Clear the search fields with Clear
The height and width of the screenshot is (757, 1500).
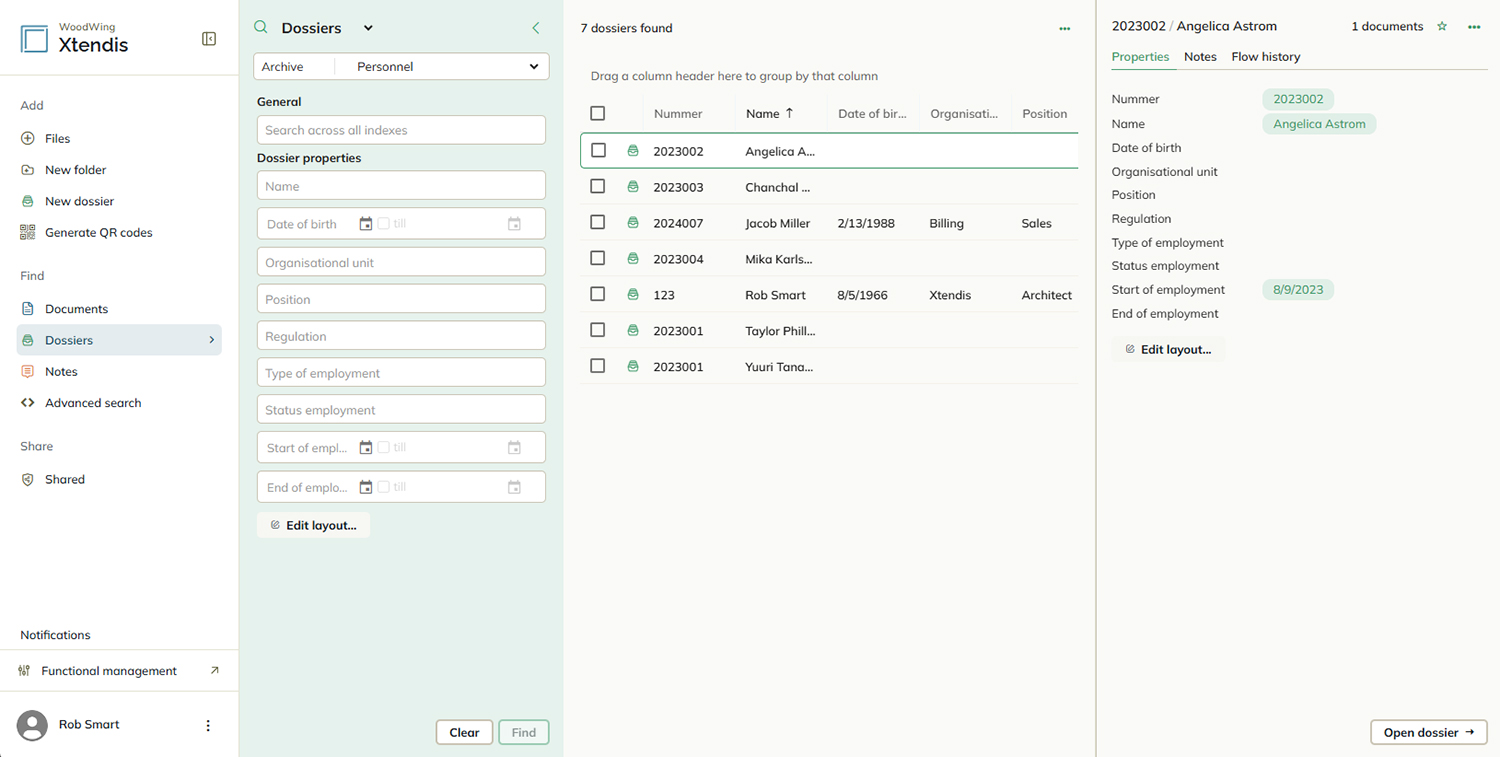click(464, 732)
